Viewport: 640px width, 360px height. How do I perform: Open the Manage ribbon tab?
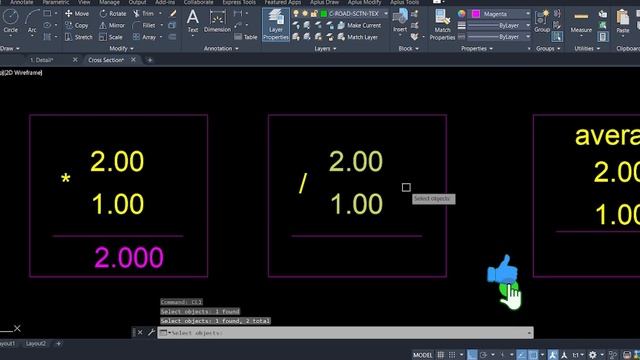coord(109,2)
